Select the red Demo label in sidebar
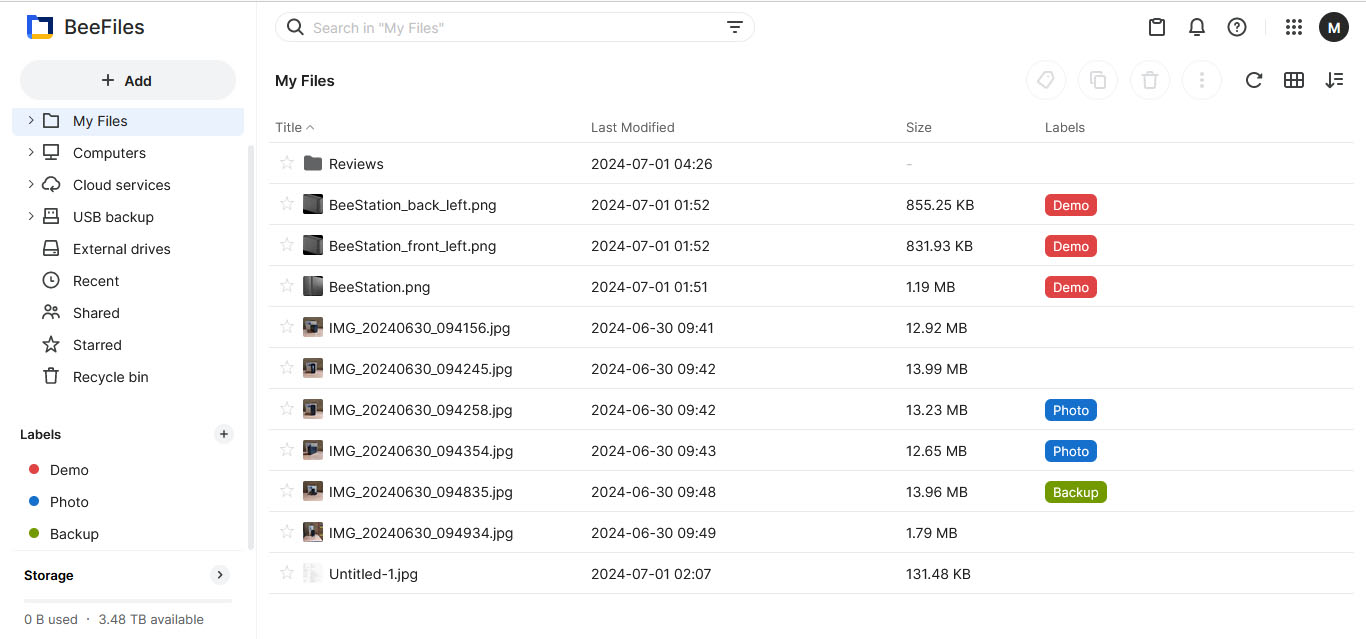 (x=69, y=470)
